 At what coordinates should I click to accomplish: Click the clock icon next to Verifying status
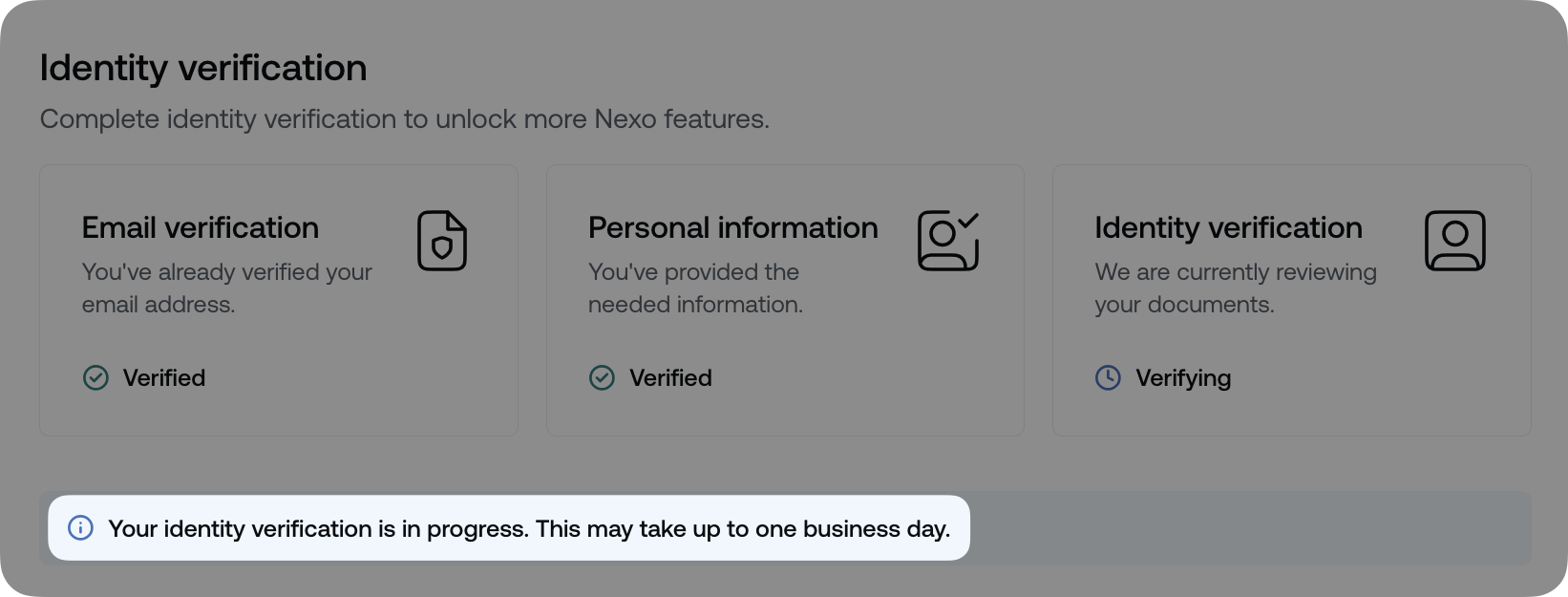coord(1108,377)
